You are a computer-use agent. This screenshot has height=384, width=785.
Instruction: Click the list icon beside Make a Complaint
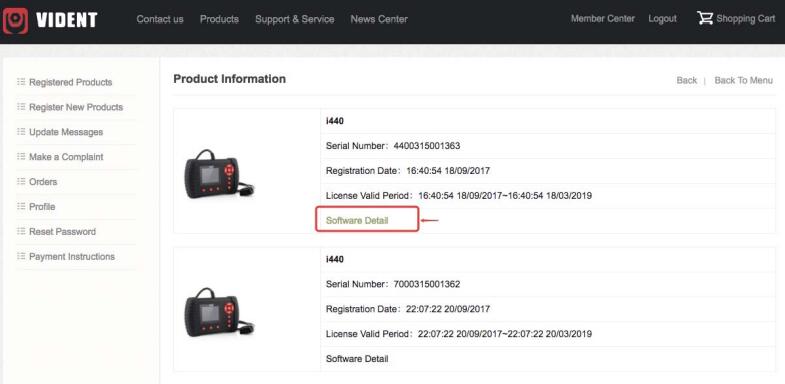pyautogui.click(x=21, y=157)
